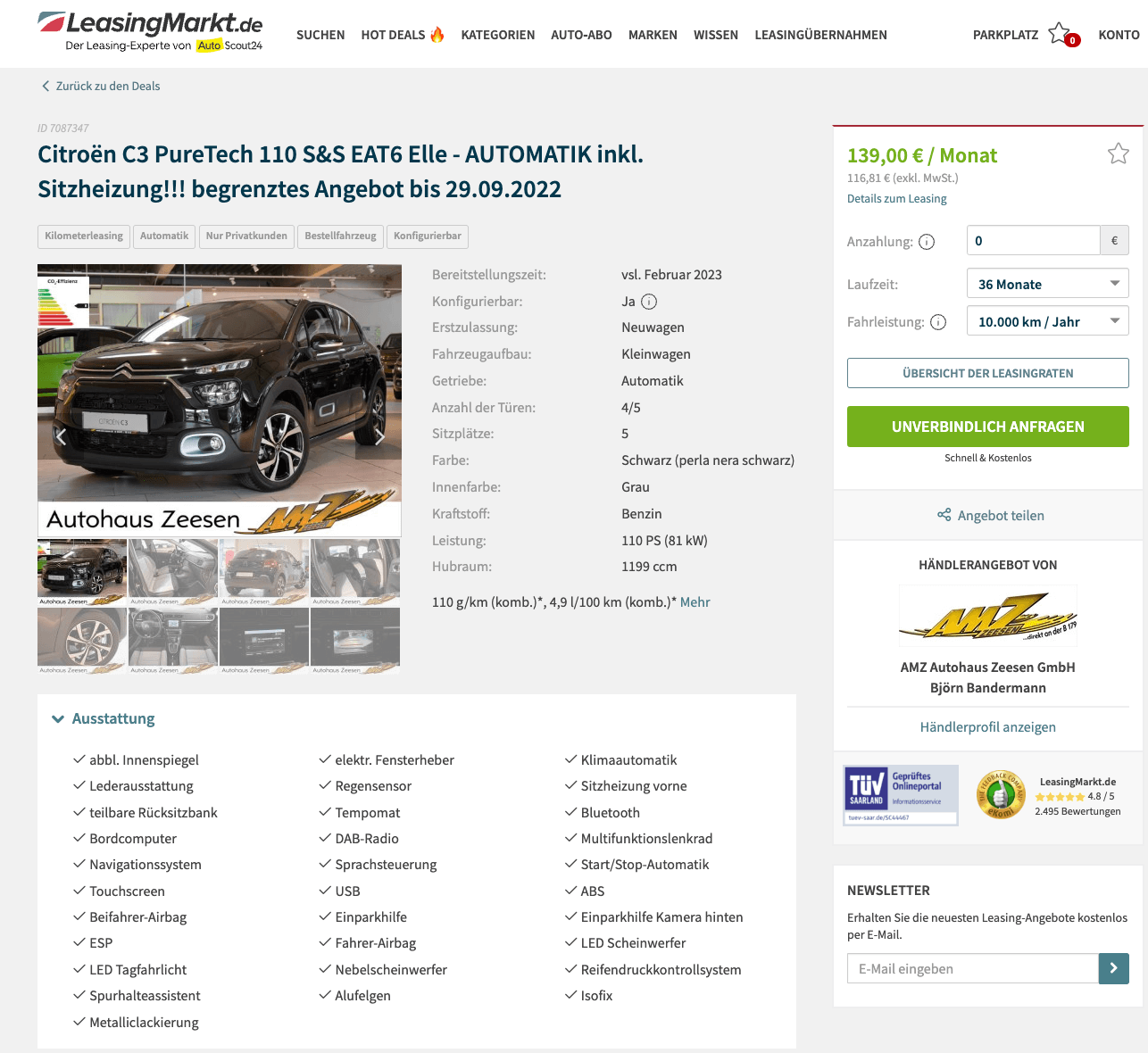1148x1053 pixels.
Task: Open the TÜV Saarland certification badge
Action: point(901,794)
